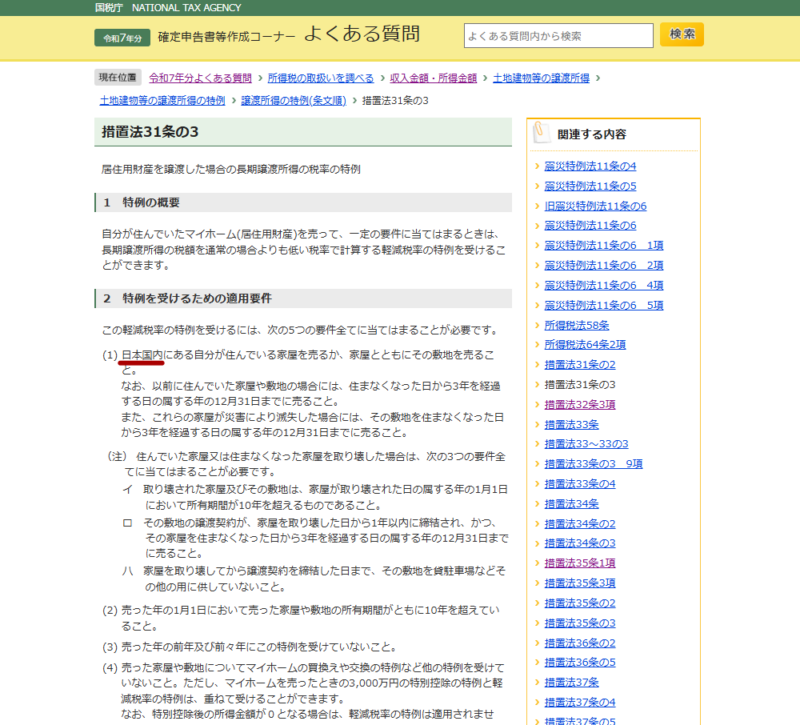
Task: Click the 令和7年分 badge in header
Action: (122, 37)
